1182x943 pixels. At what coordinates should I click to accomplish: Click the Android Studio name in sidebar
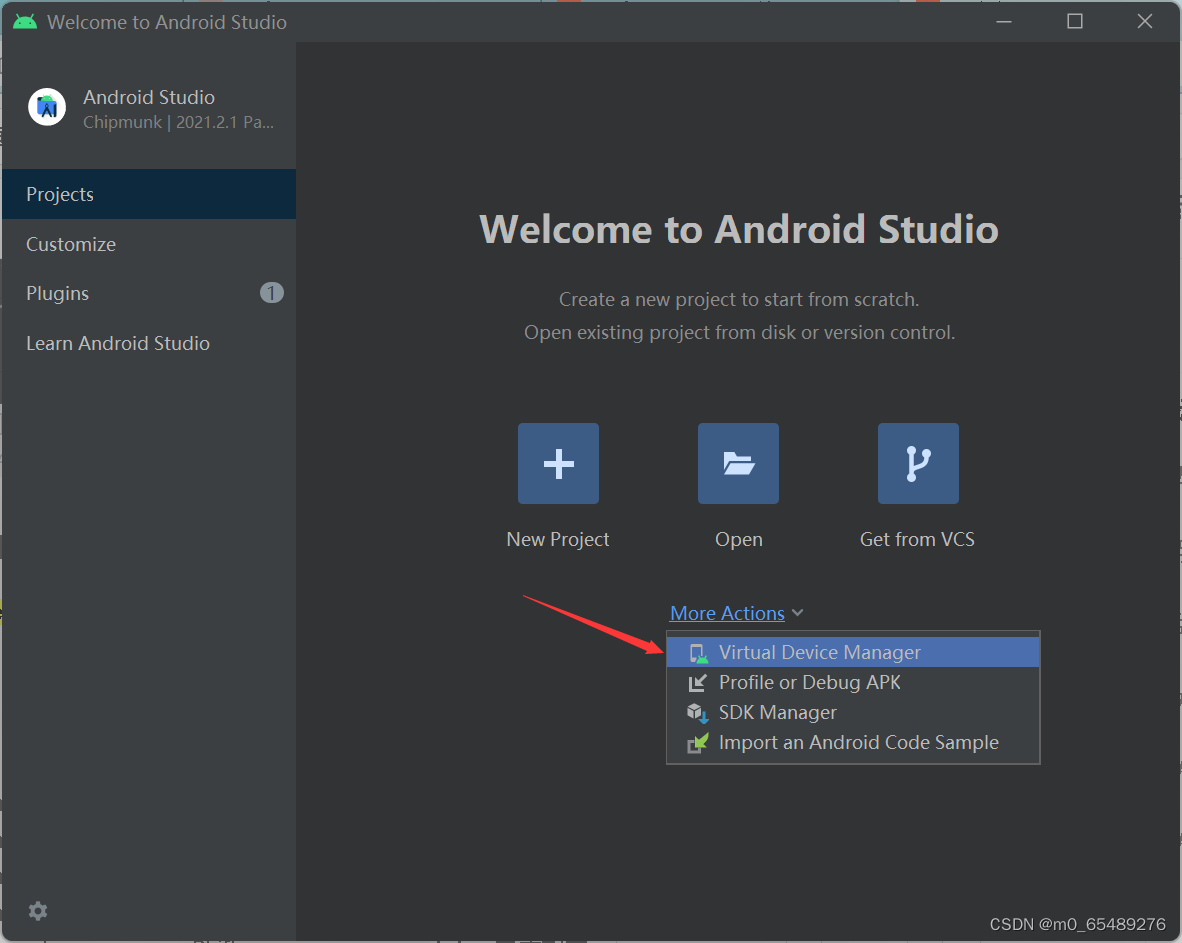(149, 97)
